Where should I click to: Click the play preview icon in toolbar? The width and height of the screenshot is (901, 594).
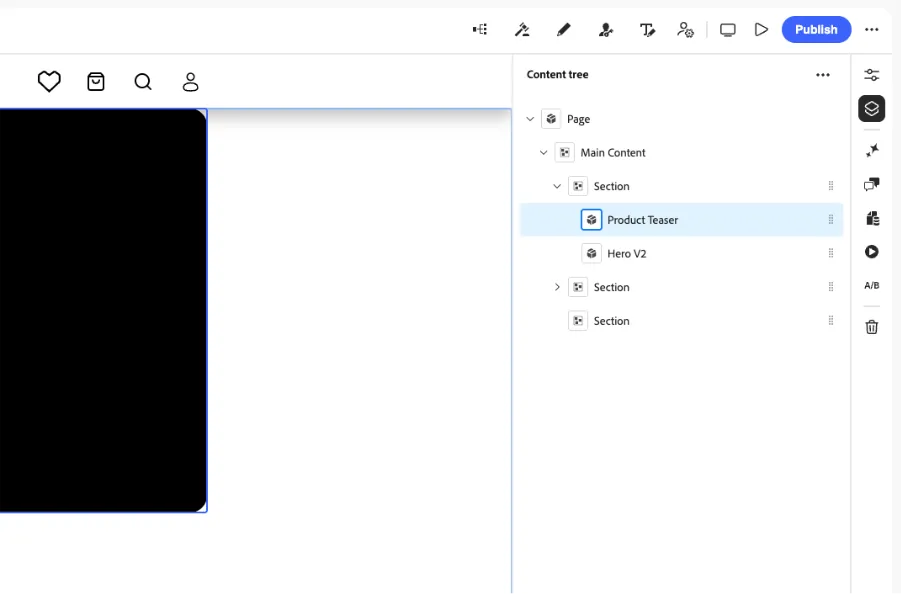pos(761,29)
